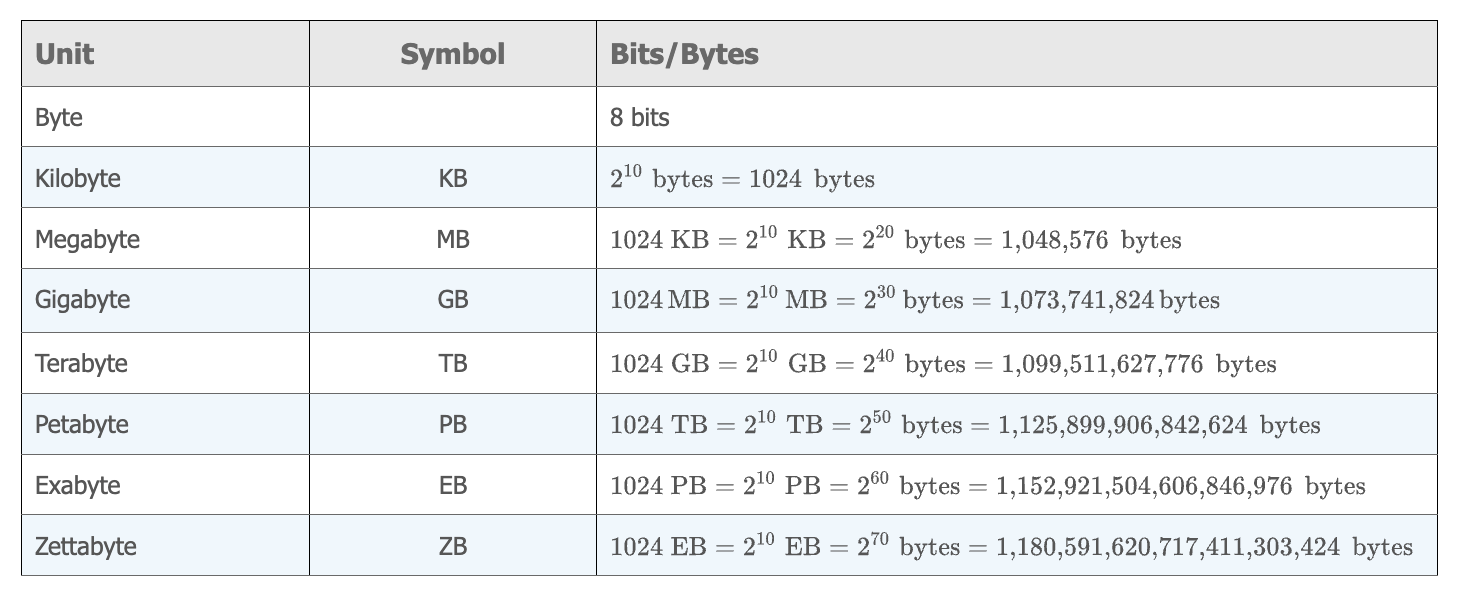Click the Megabyte unit name
Screen dimensions: 1460x606
click(x=87, y=240)
